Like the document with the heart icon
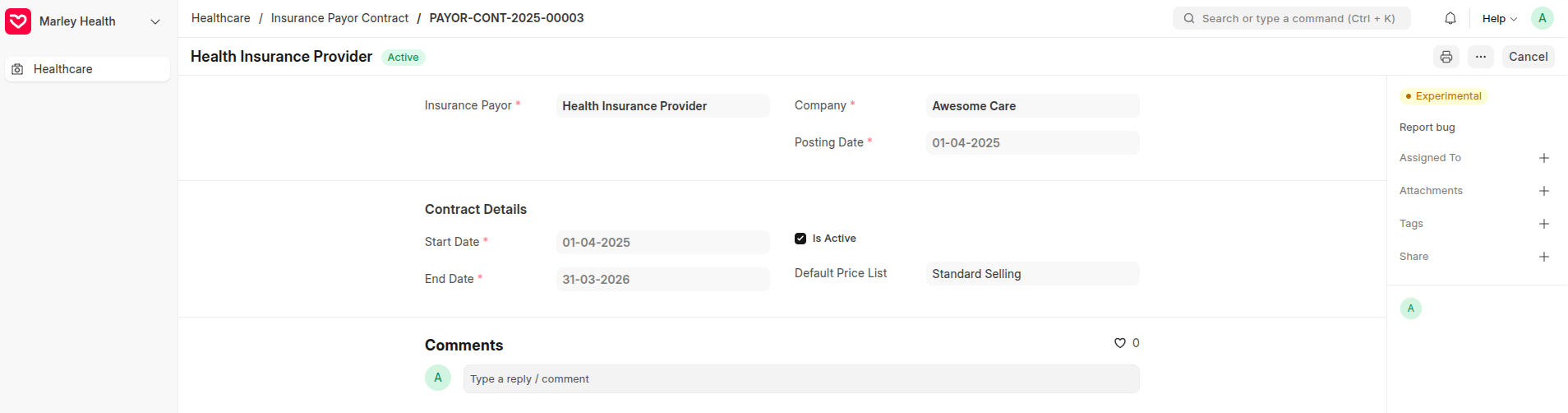 (x=1119, y=343)
